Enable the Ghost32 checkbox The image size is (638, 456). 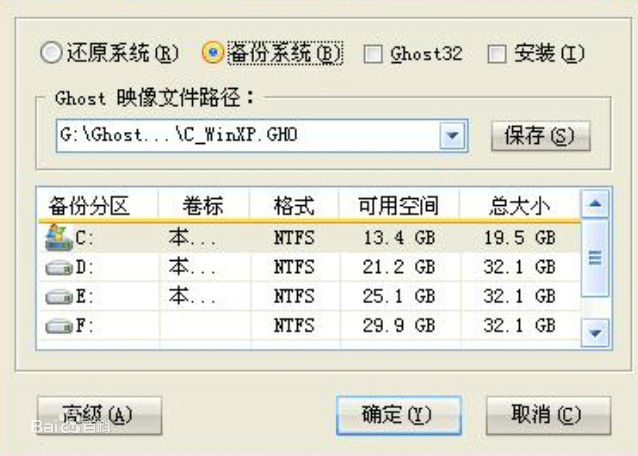[x=373, y=54]
